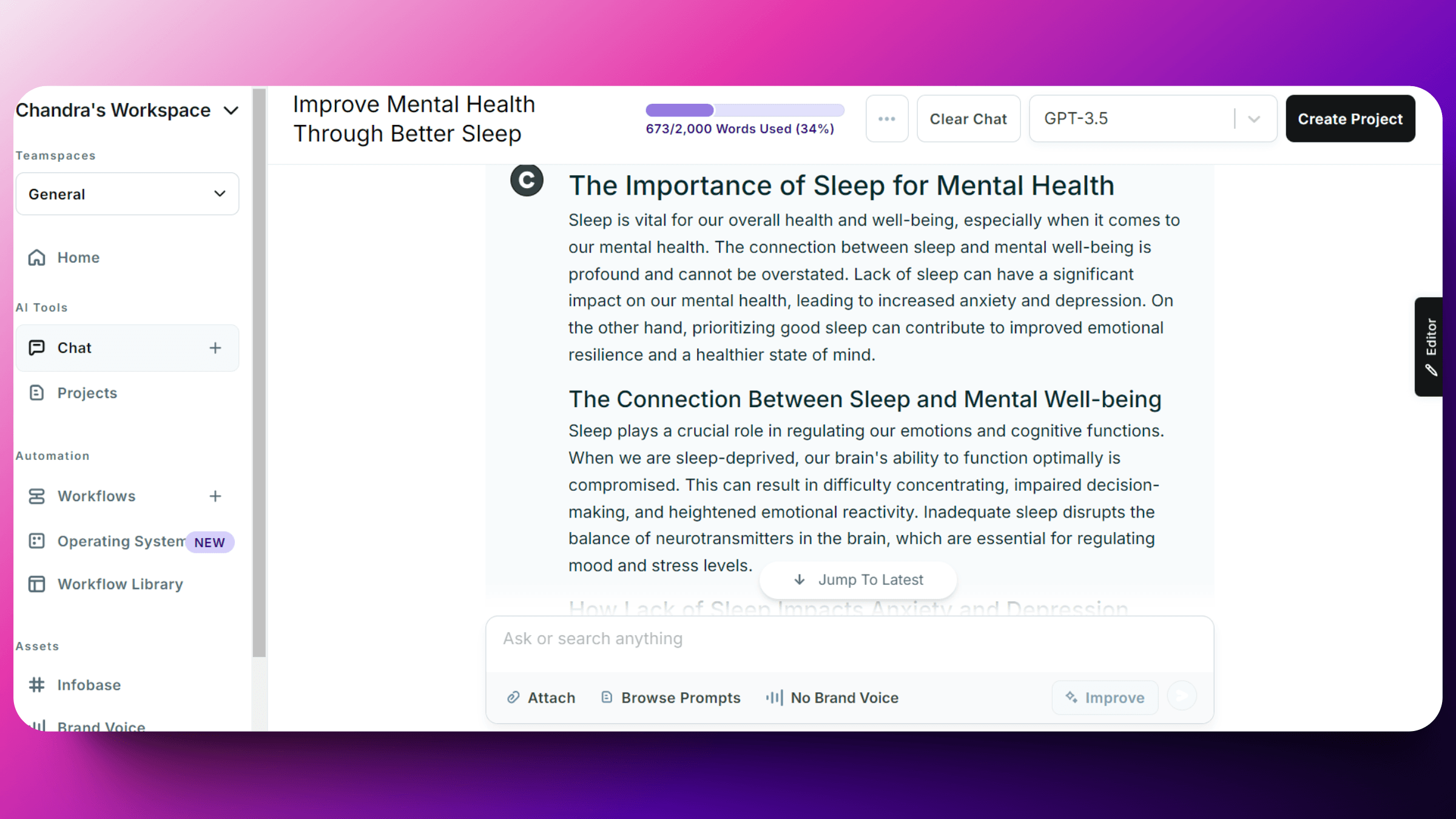Expand the GPT-3.5 model selector dropdown

pos(1256,119)
